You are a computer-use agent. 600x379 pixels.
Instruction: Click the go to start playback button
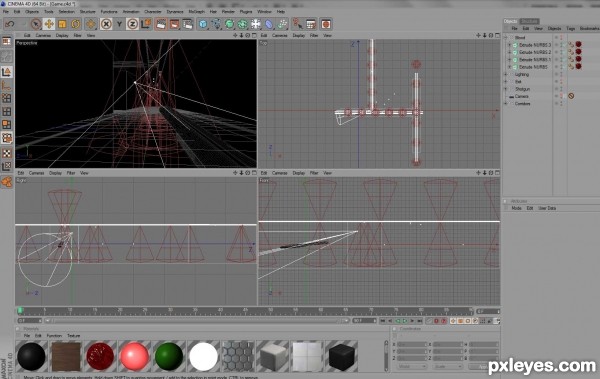coord(383,321)
